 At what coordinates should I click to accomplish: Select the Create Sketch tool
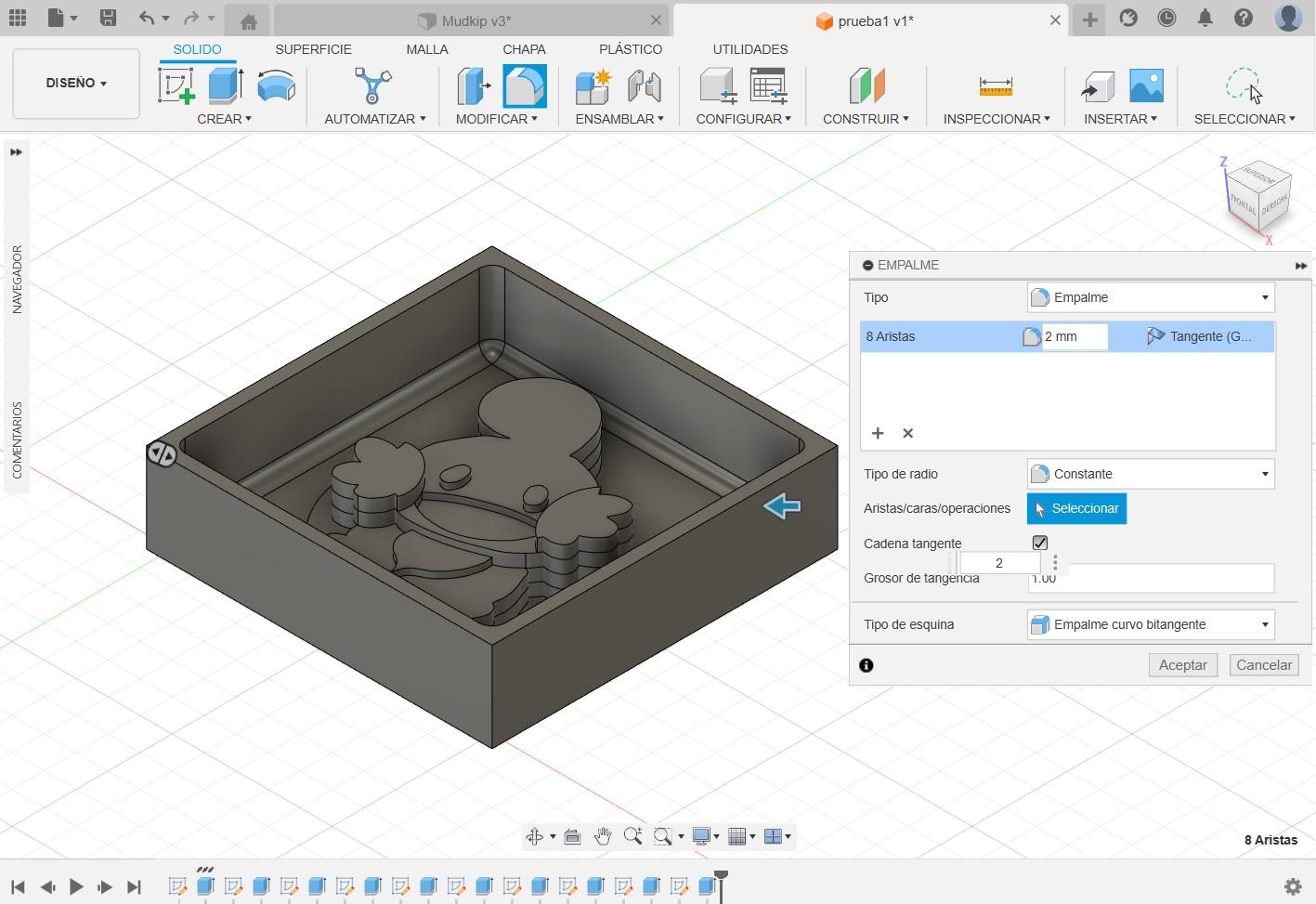point(176,85)
